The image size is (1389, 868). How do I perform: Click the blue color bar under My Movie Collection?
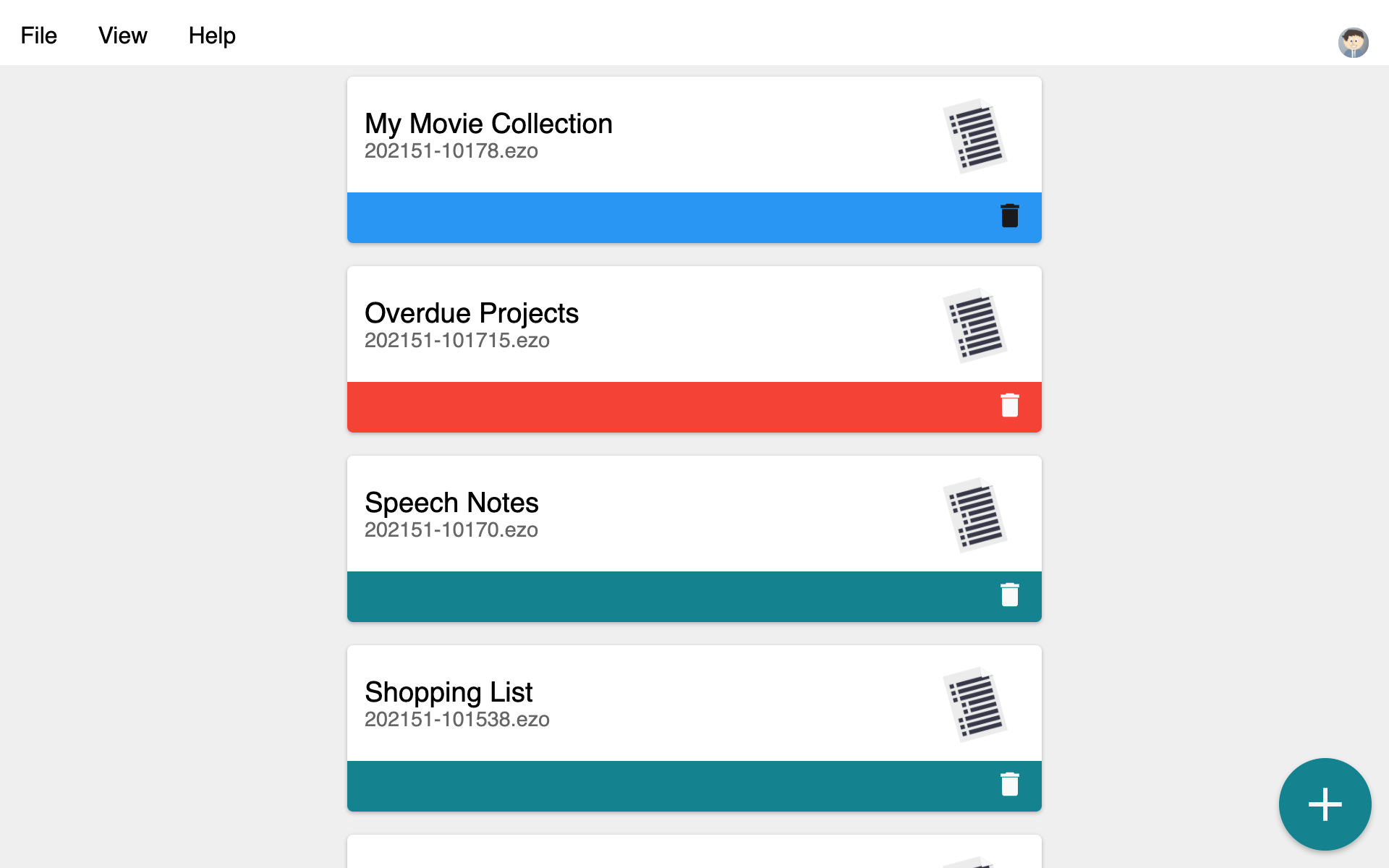(x=651, y=217)
